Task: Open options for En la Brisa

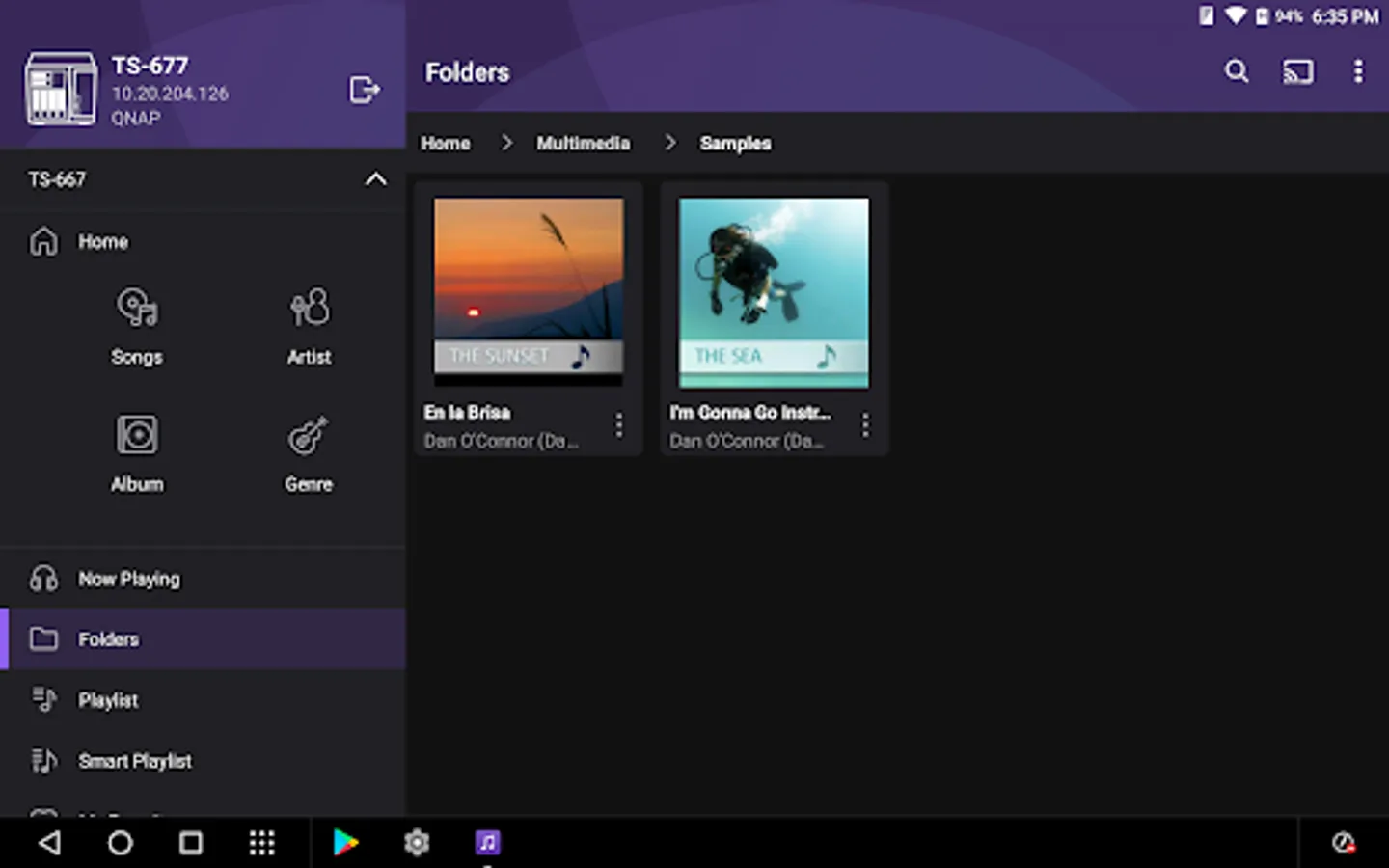Action: [x=619, y=425]
